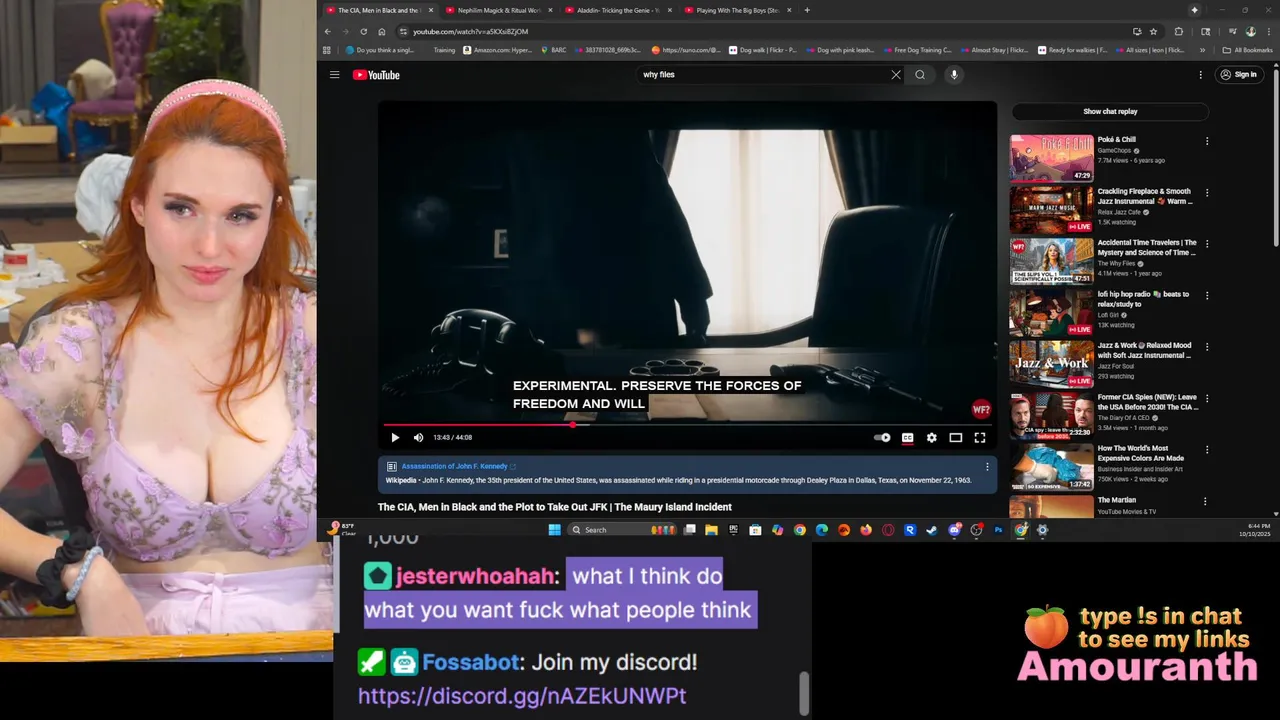The height and width of the screenshot is (720, 1280).
Task: Open options for Poké & Chill video
Action: 1207,141
